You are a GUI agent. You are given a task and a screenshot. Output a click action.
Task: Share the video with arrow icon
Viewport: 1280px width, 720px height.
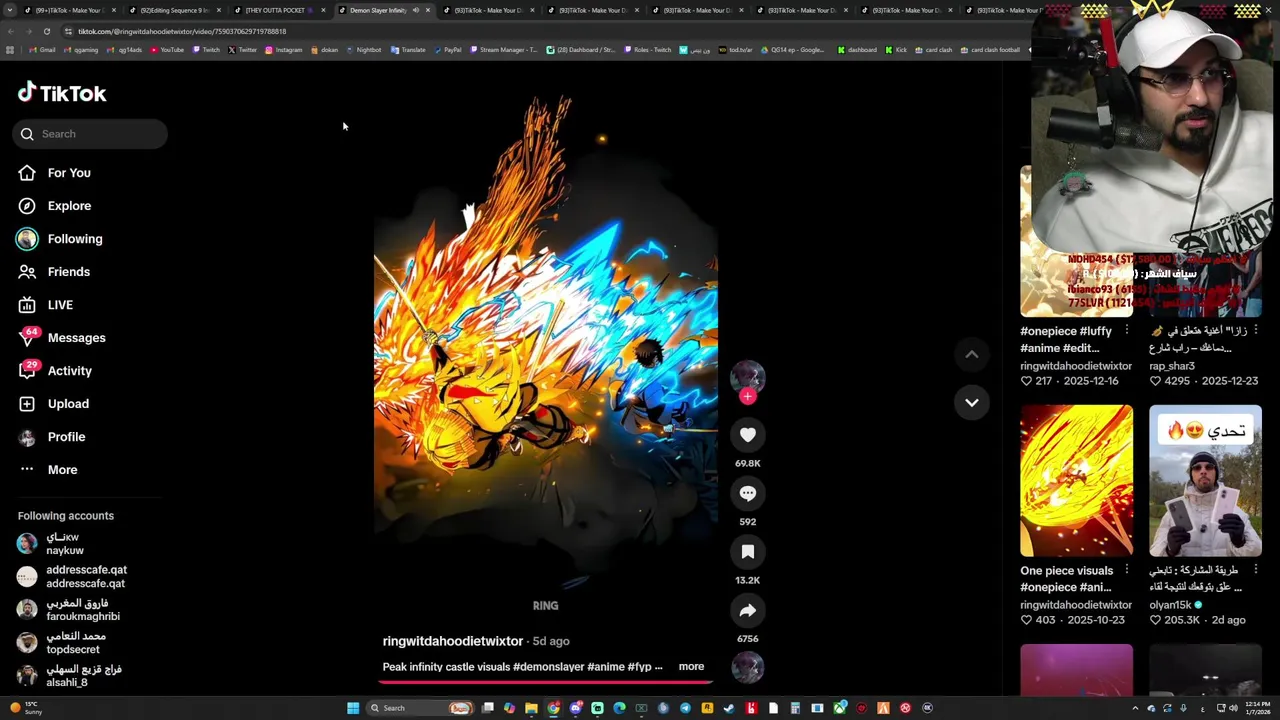[x=747, y=610]
